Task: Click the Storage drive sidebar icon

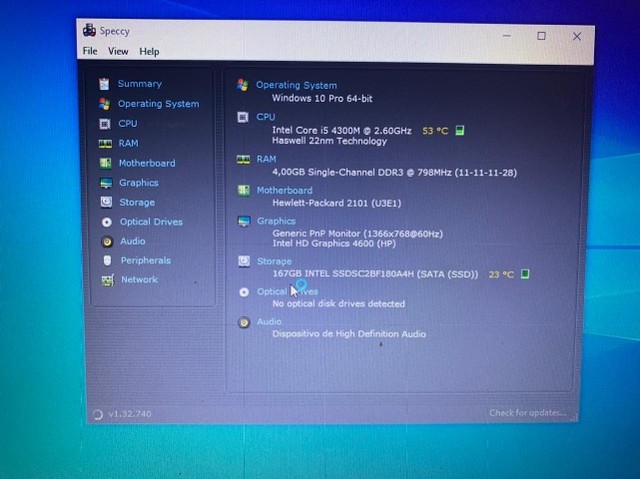Action: 106,202
